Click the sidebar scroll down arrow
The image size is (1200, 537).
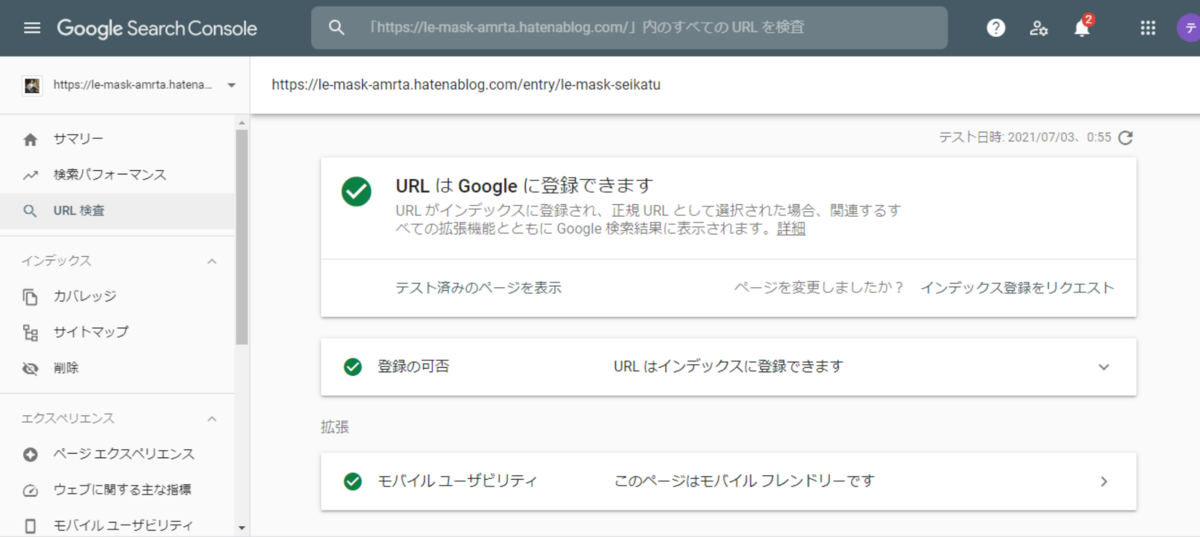coord(241,527)
